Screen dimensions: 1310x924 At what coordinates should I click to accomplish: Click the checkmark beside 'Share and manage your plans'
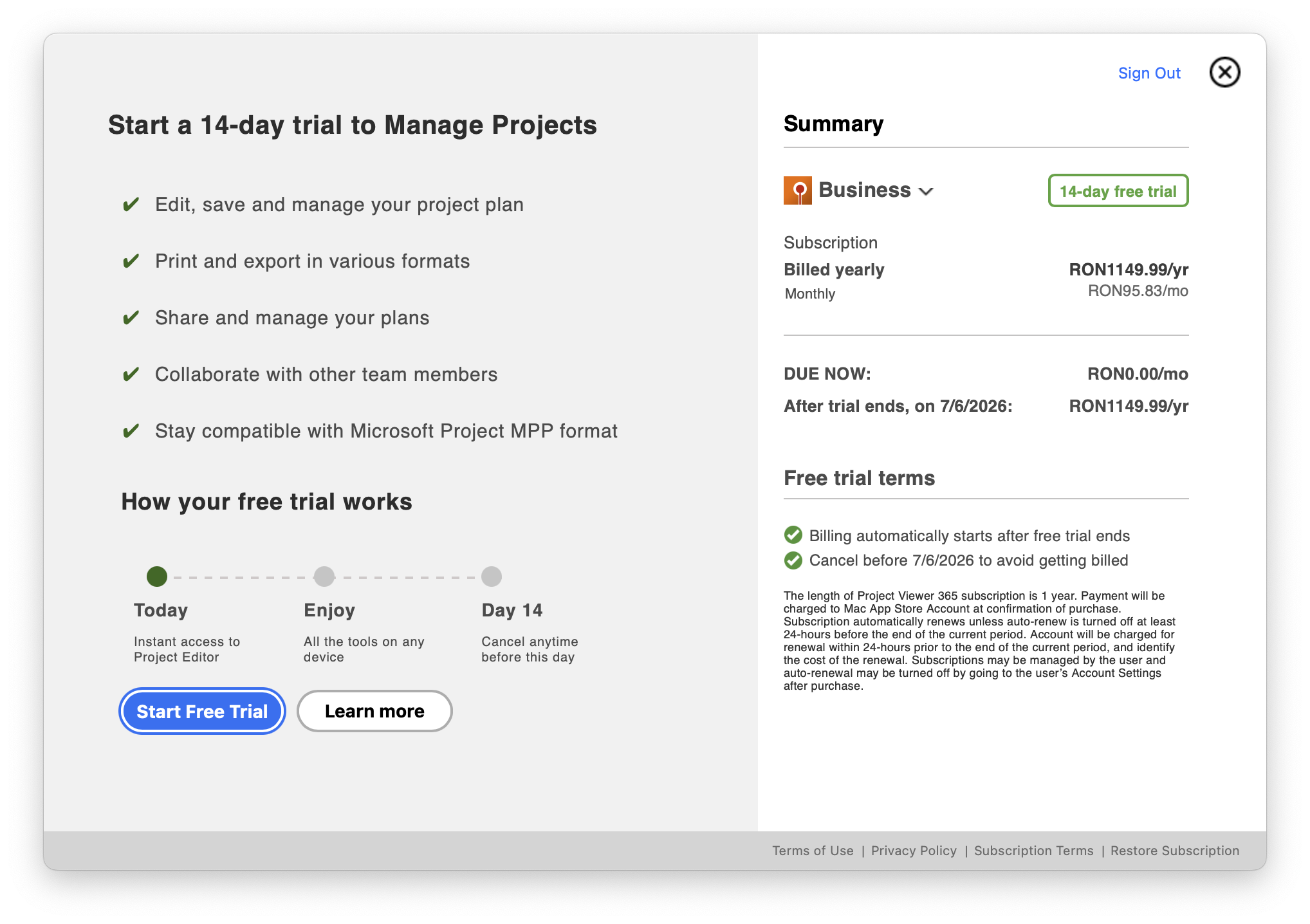131,318
